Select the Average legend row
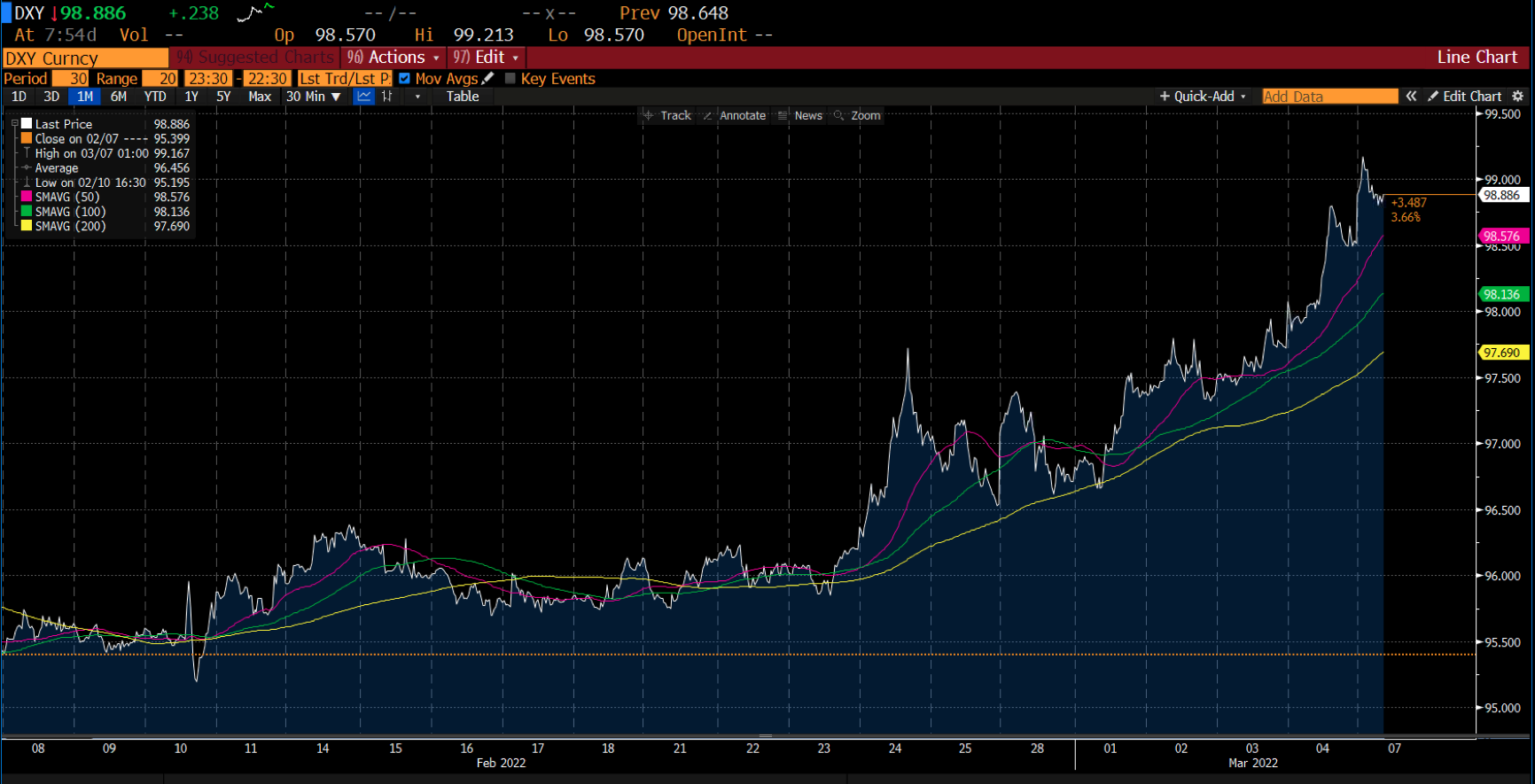 pos(105,168)
